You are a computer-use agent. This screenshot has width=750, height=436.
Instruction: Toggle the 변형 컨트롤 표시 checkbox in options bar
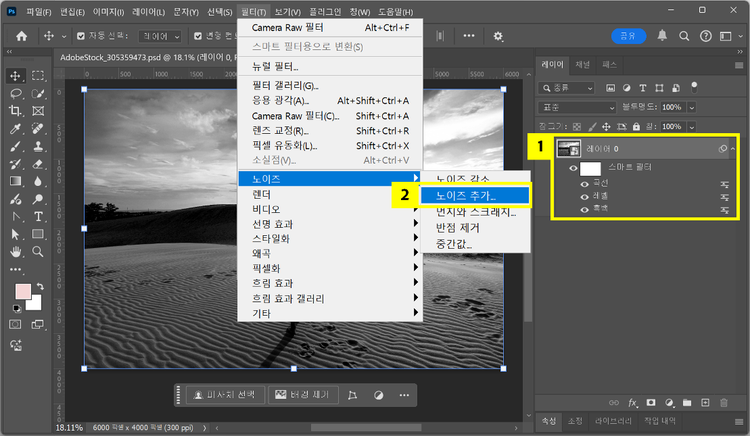198,36
